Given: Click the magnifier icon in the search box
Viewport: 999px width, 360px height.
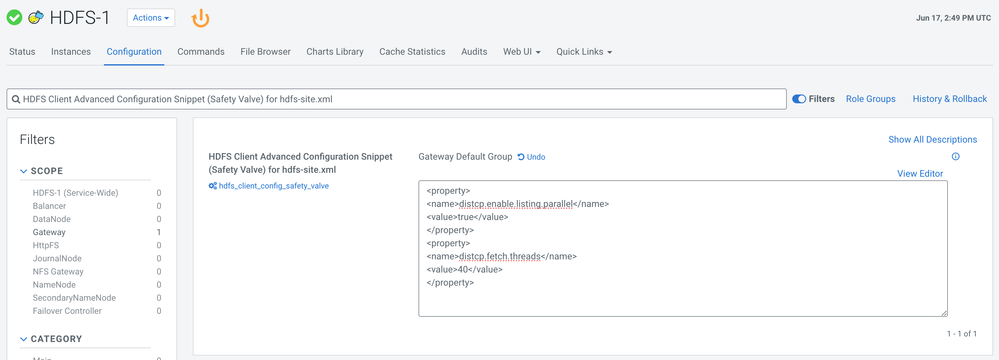Looking at the screenshot, I should coord(15,99).
